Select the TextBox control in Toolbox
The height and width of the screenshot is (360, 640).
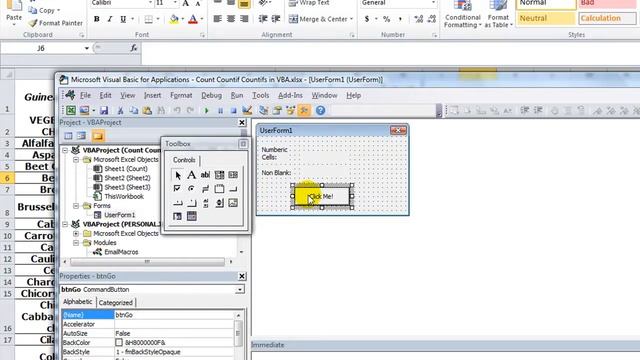point(205,175)
